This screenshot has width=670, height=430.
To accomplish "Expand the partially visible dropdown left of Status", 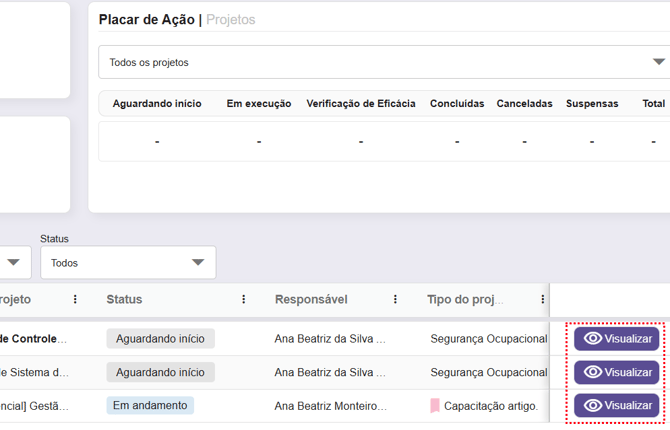I will [x=14, y=263].
